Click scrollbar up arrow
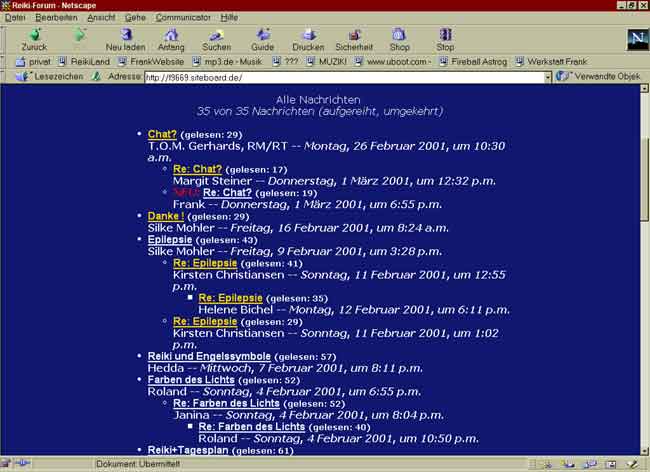 pyautogui.click(x=644, y=88)
